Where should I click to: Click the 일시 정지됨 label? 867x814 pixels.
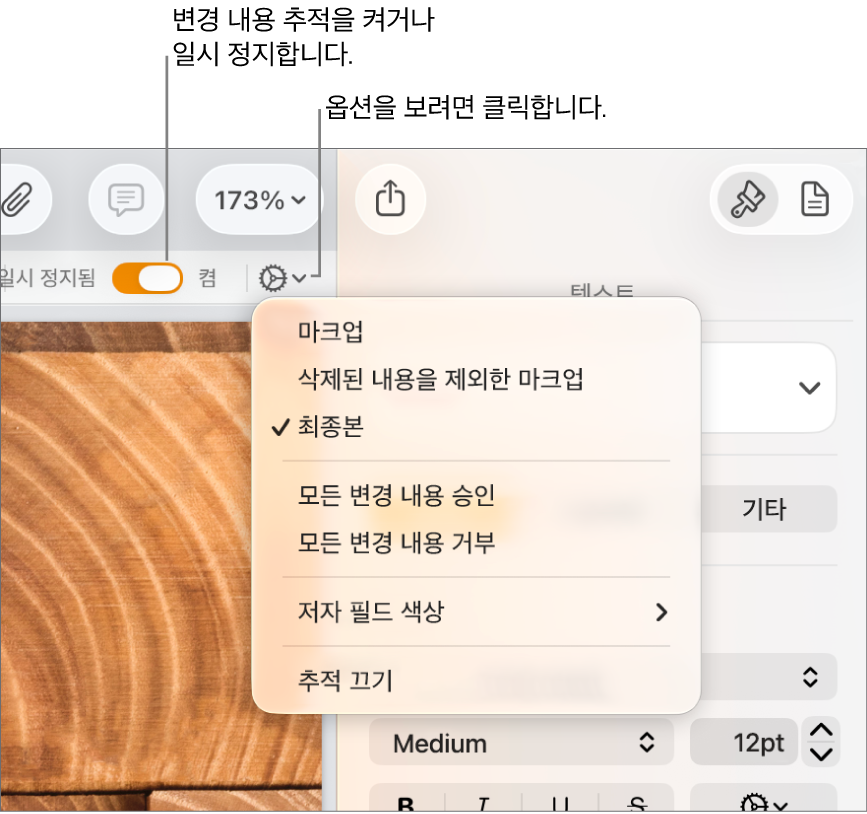click(x=48, y=278)
